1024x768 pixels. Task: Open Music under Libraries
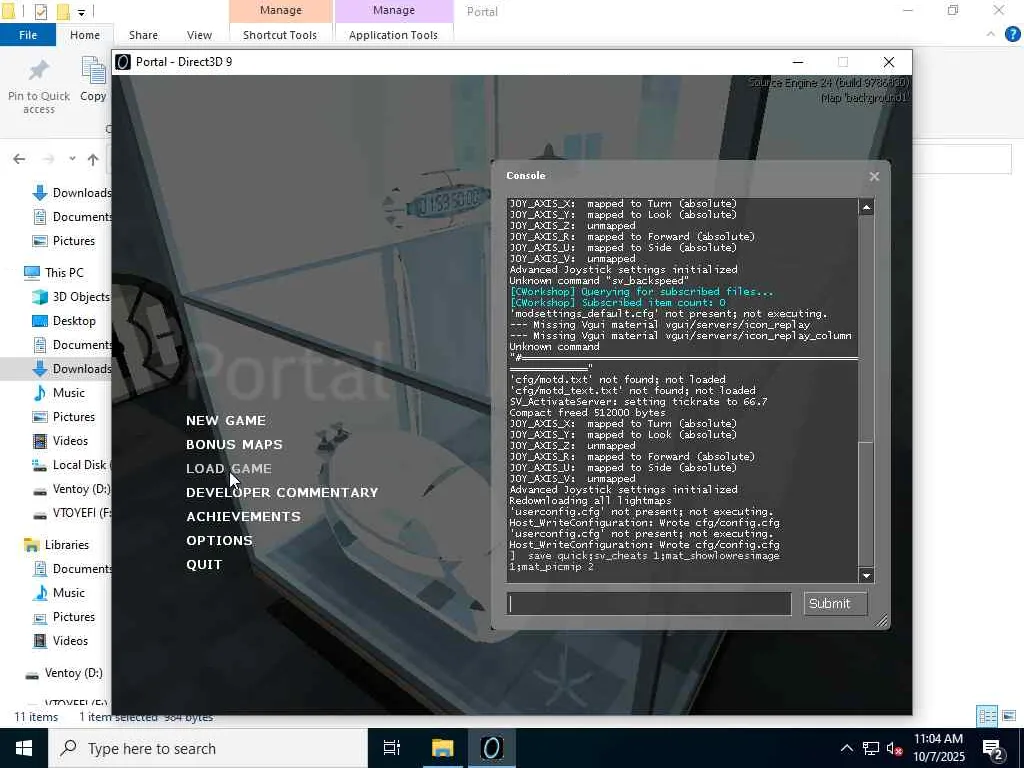click(x=59, y=593)
